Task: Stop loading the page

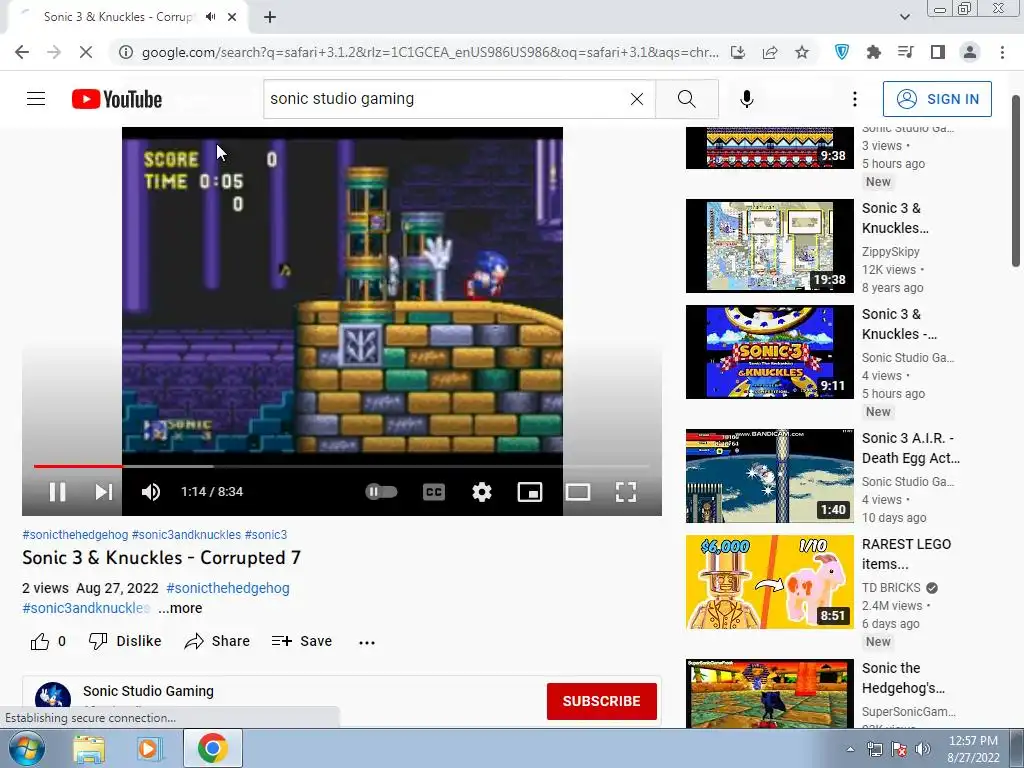Action: pyautogui.click(x=86, y=52)
